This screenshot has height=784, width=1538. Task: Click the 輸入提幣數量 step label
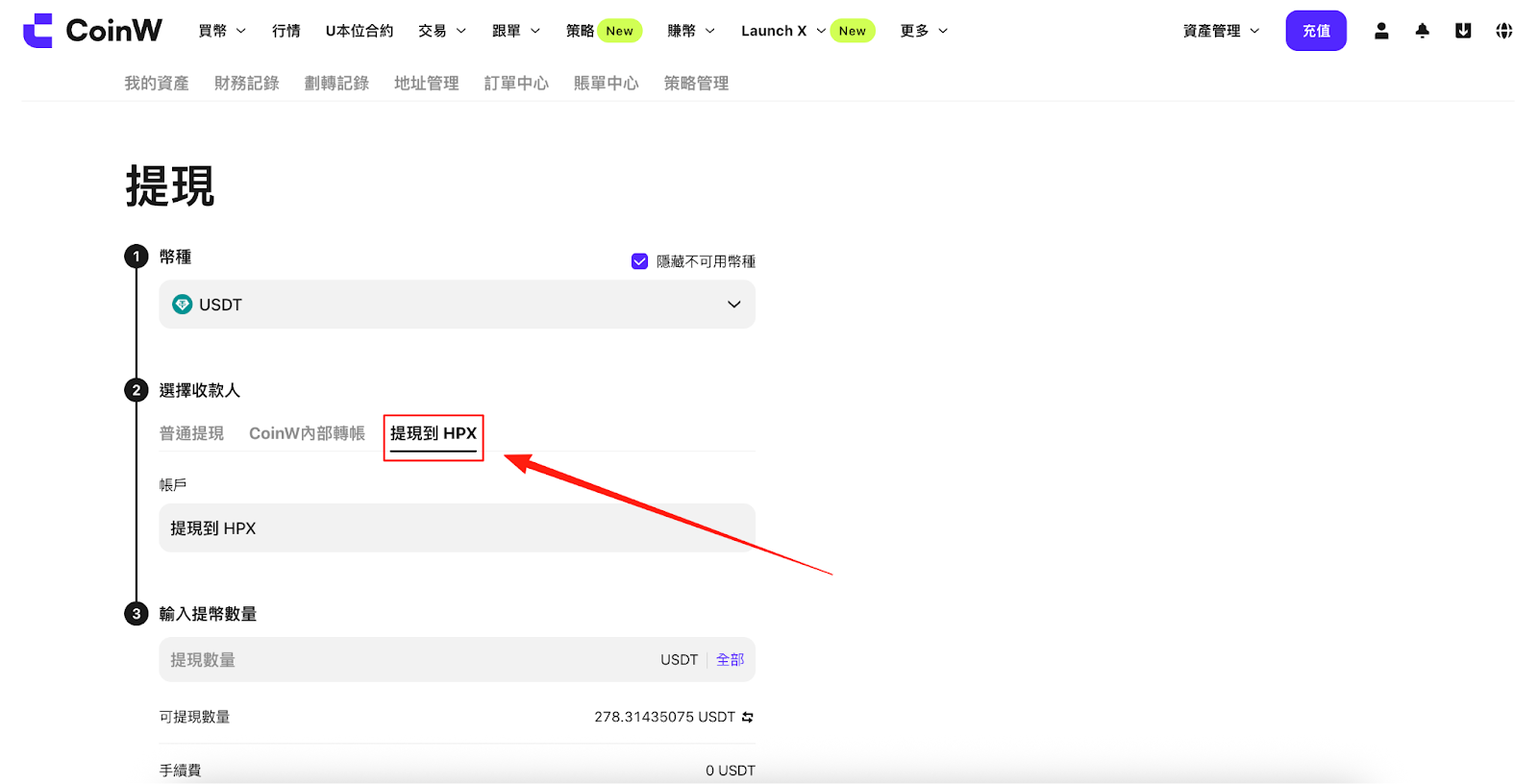tap(208, 614)
